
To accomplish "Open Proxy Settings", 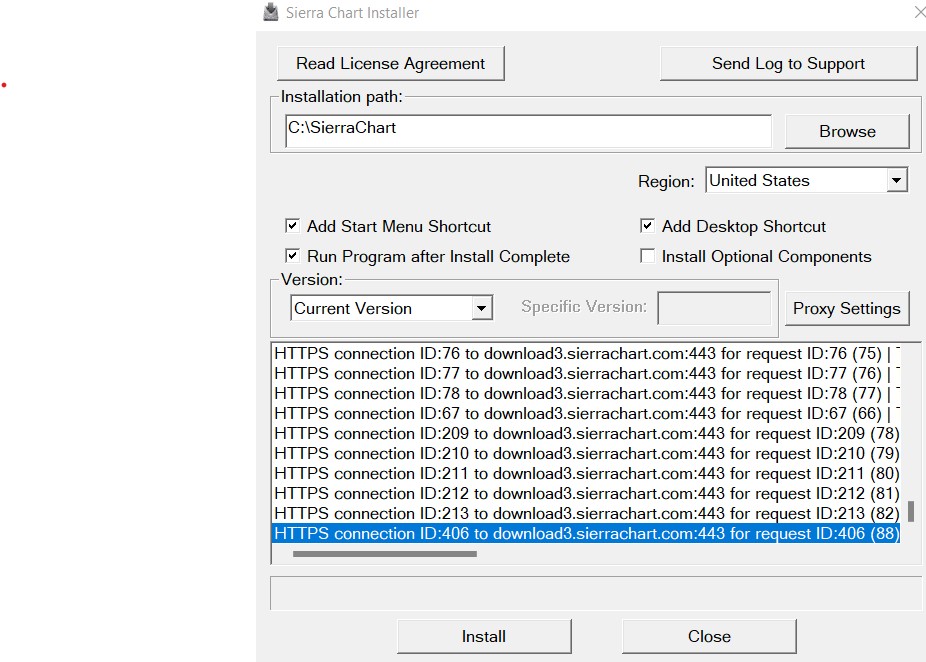I will click(847, 308).
